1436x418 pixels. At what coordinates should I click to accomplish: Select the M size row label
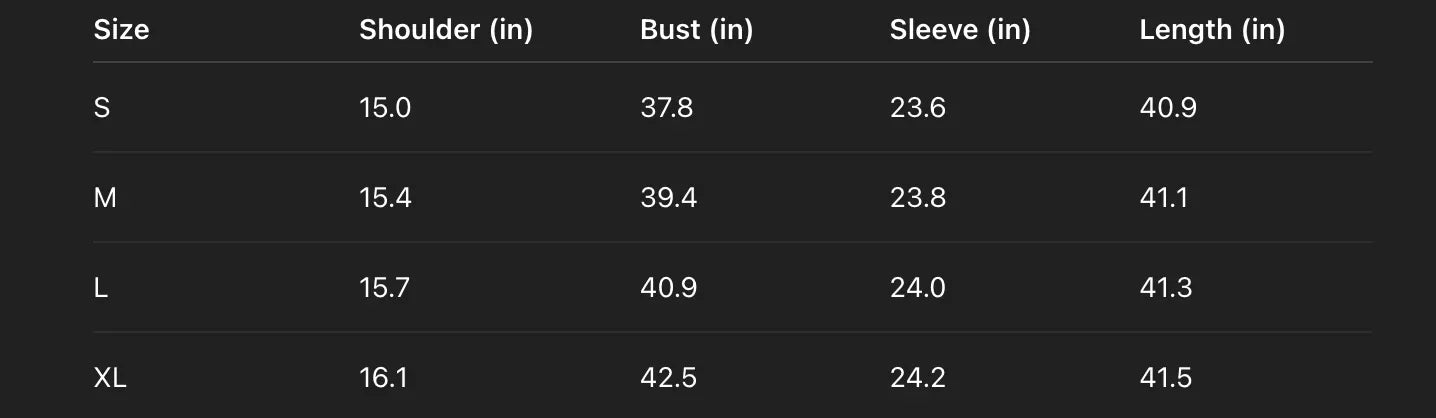click(x=105, y=198)
